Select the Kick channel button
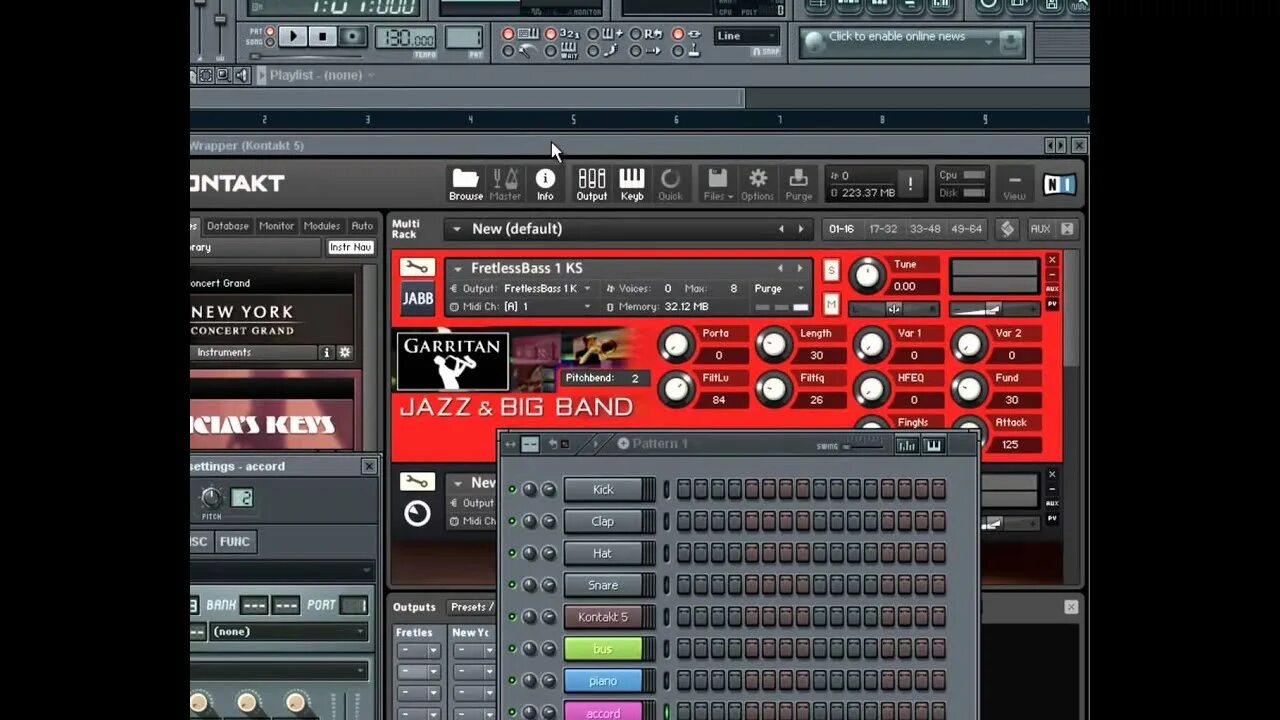 603,489
